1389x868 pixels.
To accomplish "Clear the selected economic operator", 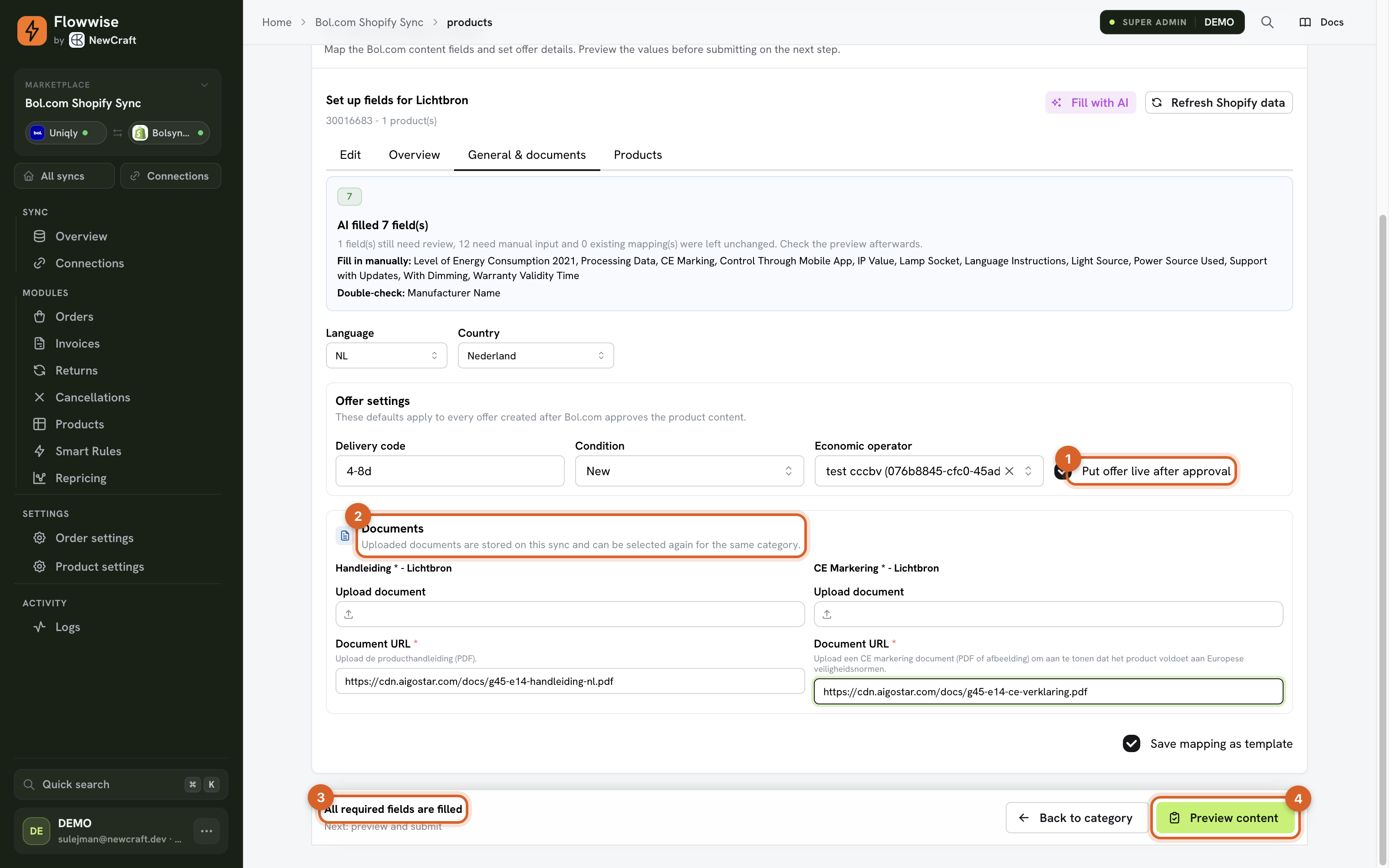I will pos(1009,471).
